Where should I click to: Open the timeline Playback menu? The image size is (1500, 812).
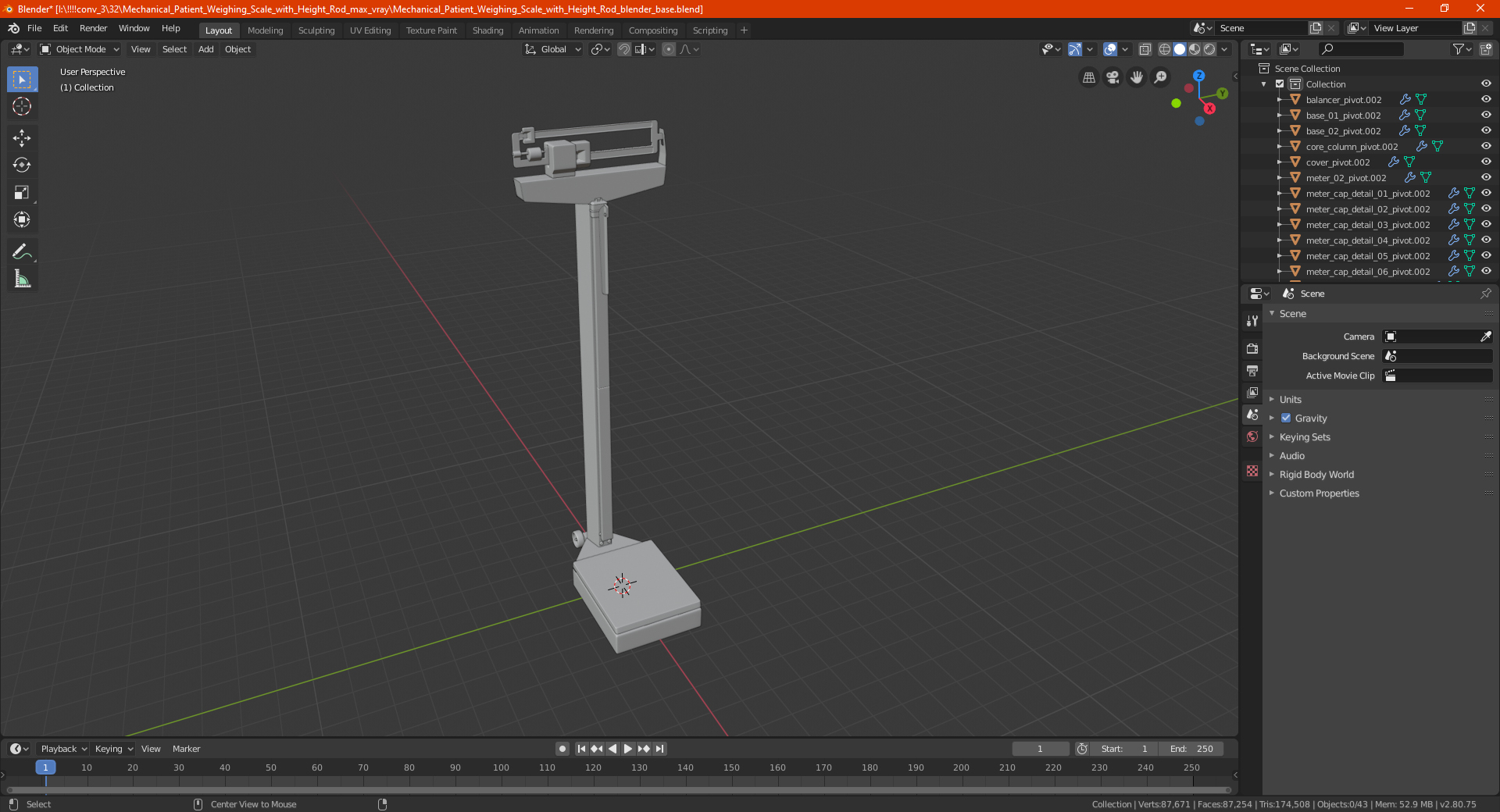point(63,749)
